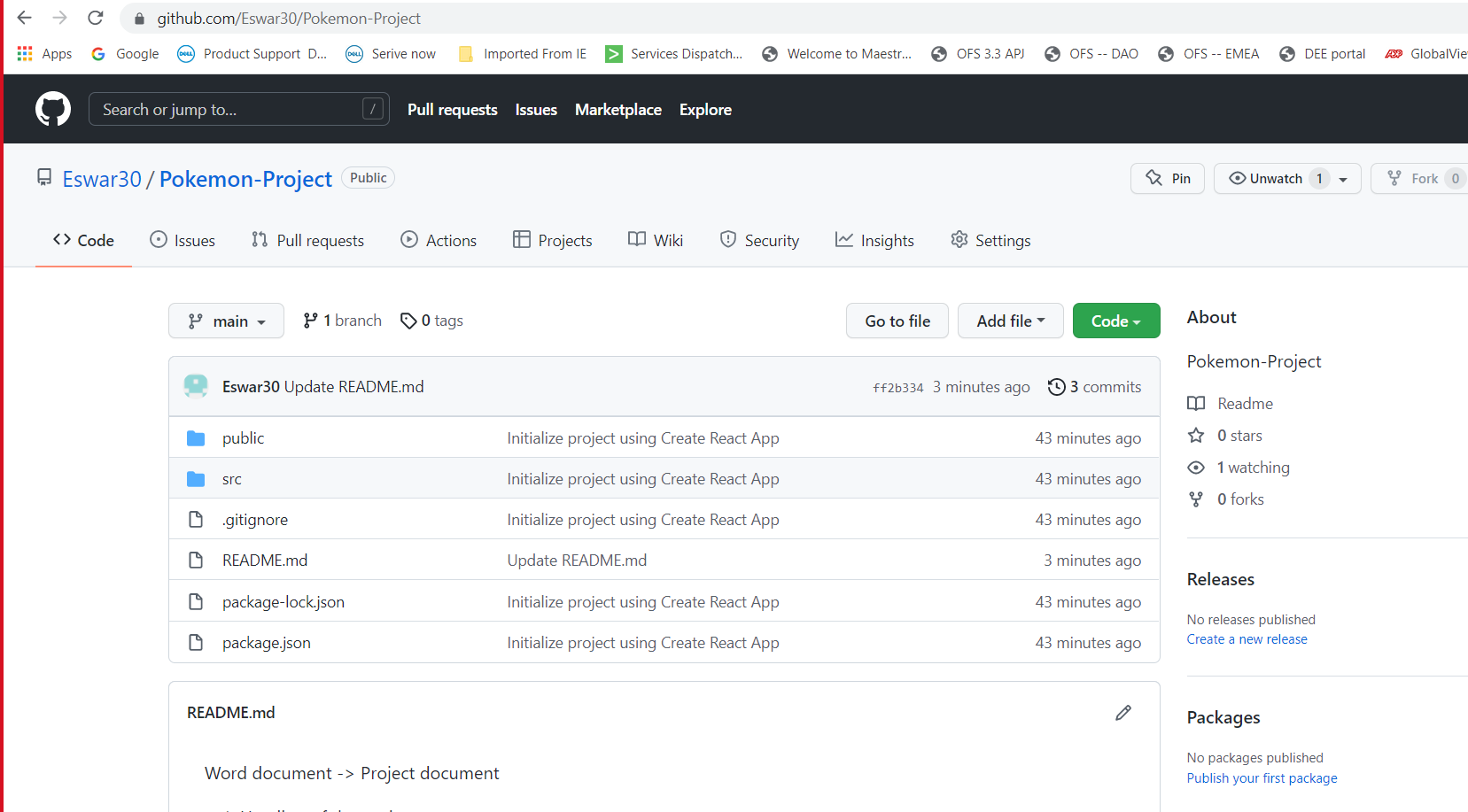Open the Projects tab

[x=552, y=240]
